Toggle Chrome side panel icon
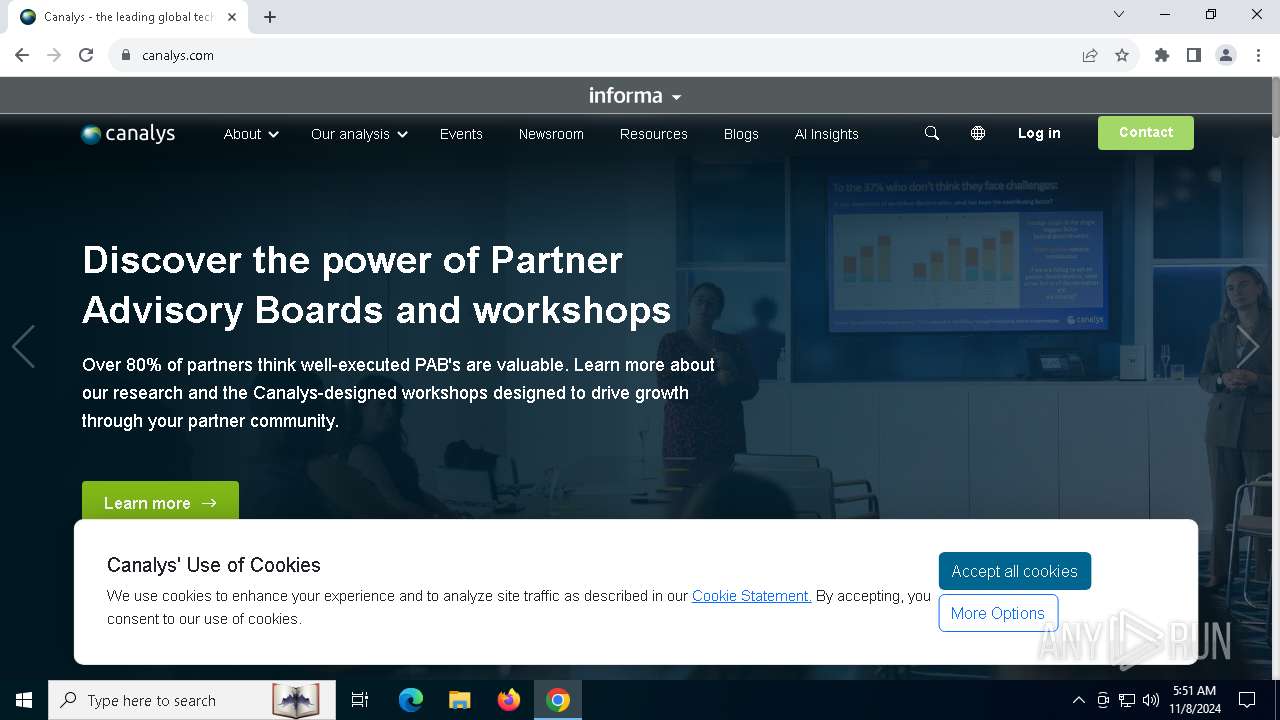 1194,55
